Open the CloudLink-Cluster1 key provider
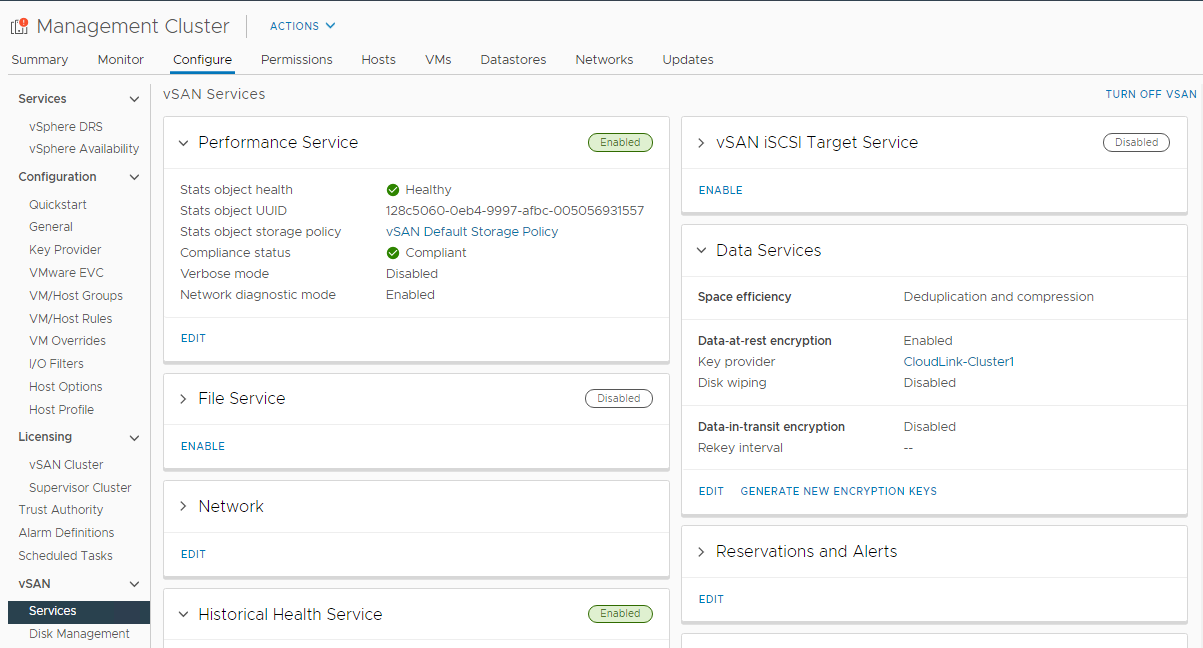 tap(958, 361)
